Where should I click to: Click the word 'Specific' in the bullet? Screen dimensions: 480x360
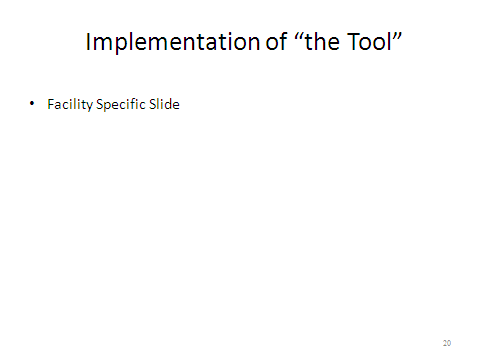coord(121,104)
